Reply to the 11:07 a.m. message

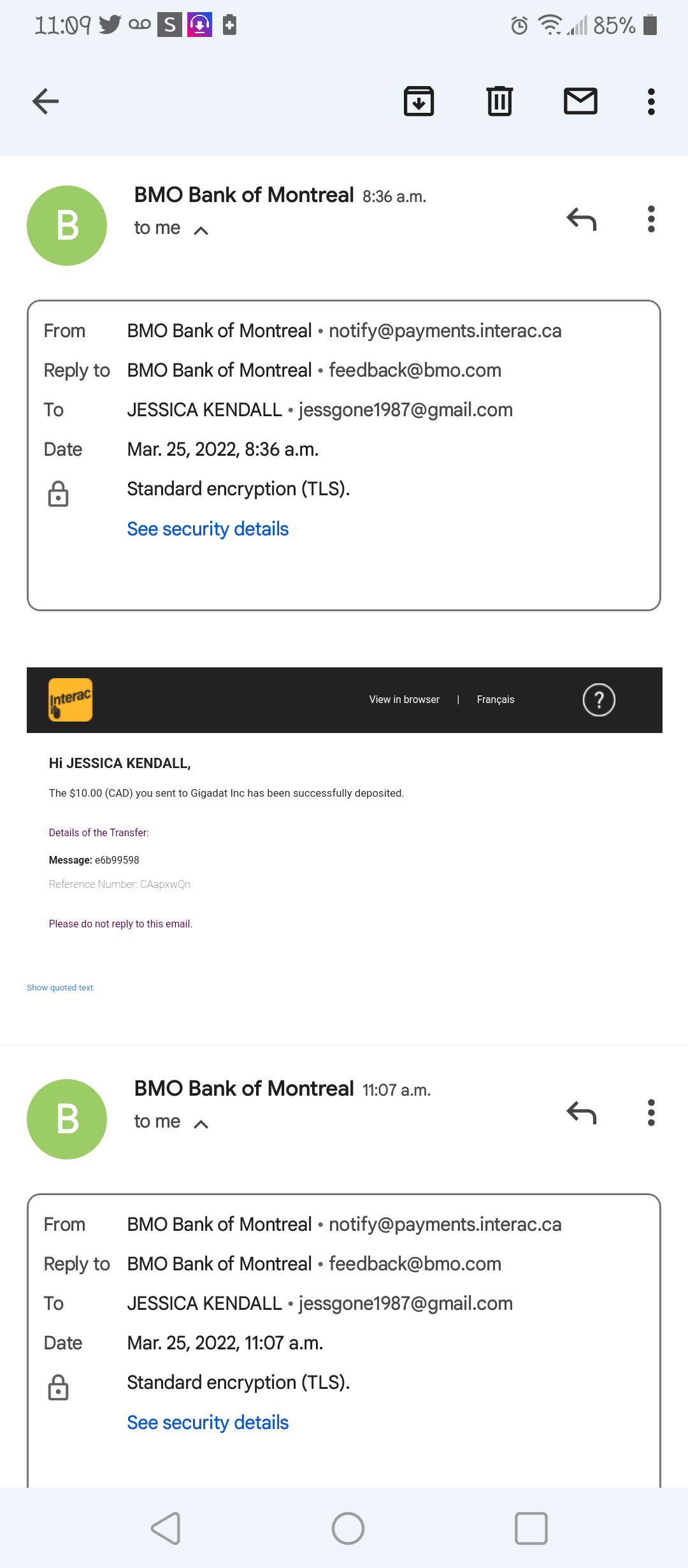pyautogui.click(x=581, y=1113)
